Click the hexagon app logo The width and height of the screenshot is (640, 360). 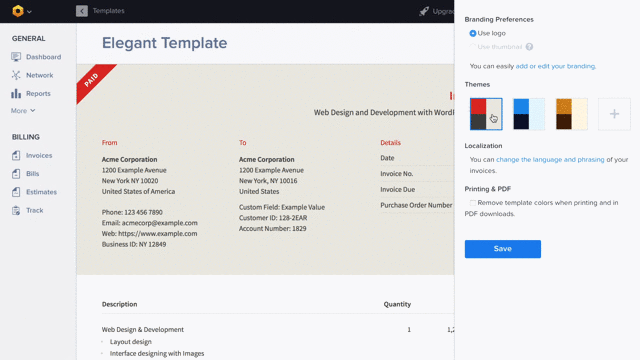pyautogui.click(x=18, y=11)
